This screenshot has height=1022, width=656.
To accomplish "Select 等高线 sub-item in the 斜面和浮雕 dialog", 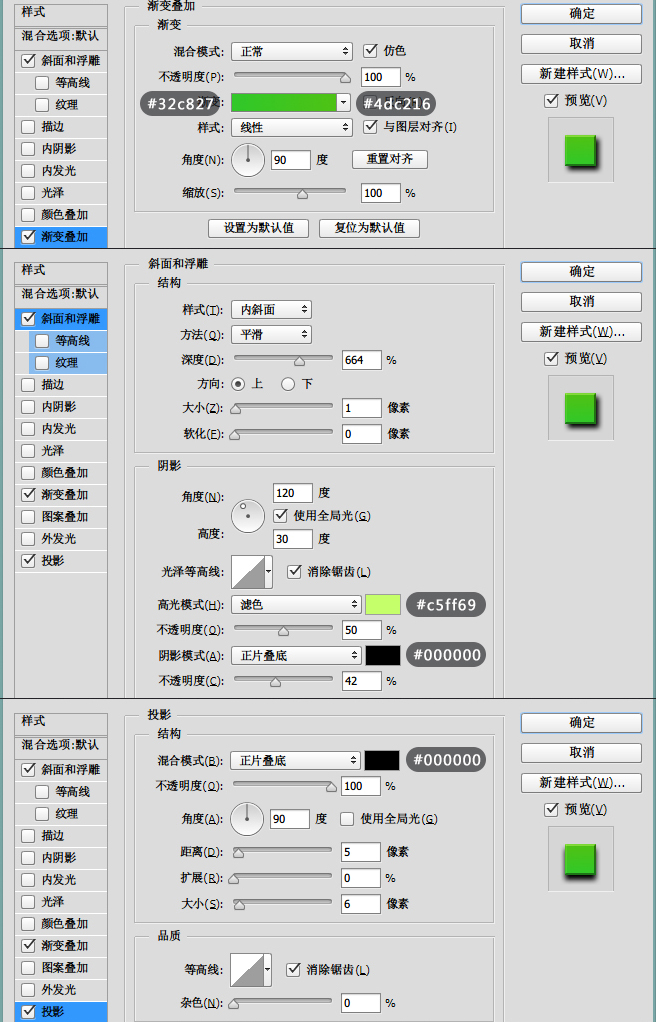I will 68,341.
